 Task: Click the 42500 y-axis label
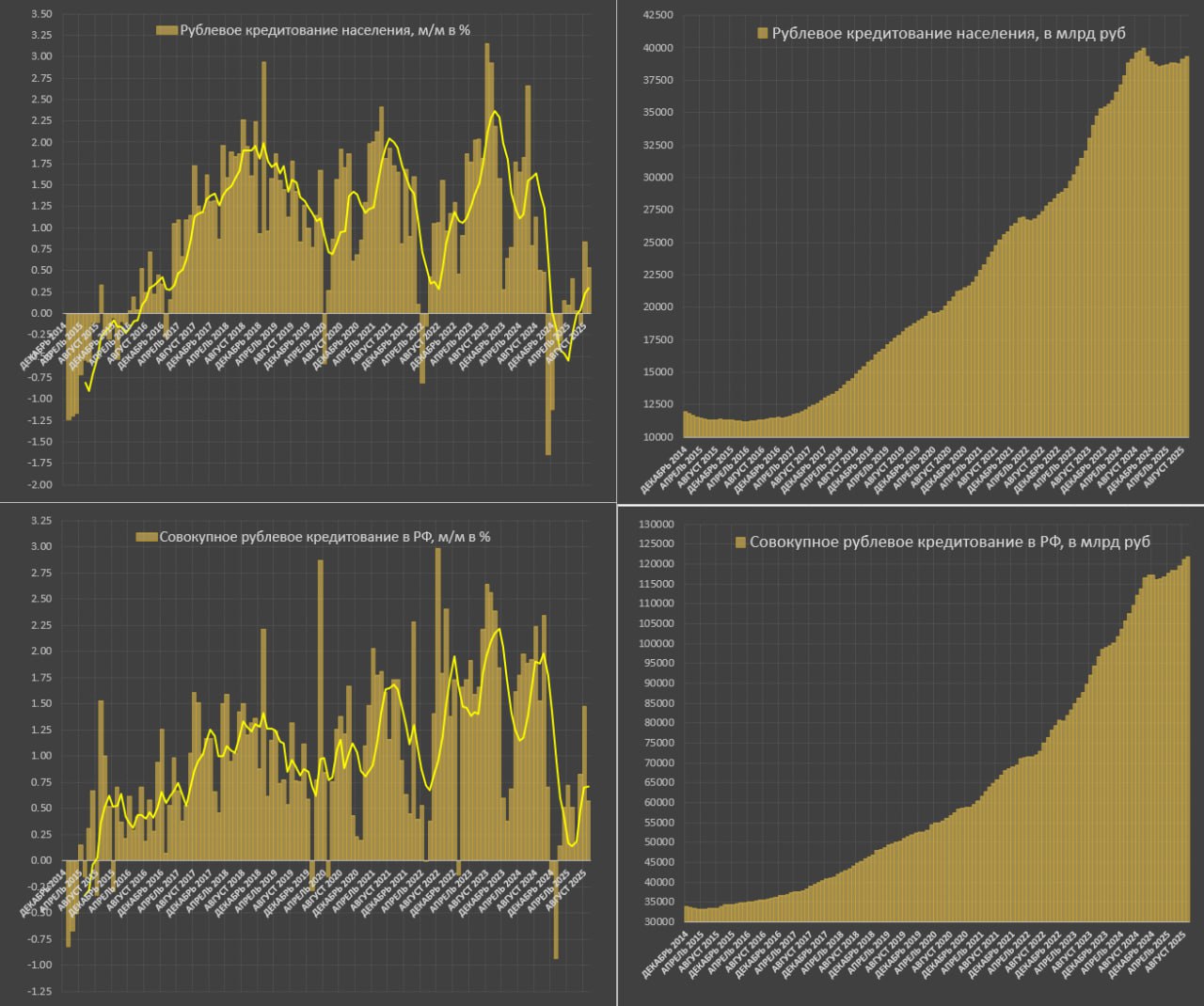(658, 15)
